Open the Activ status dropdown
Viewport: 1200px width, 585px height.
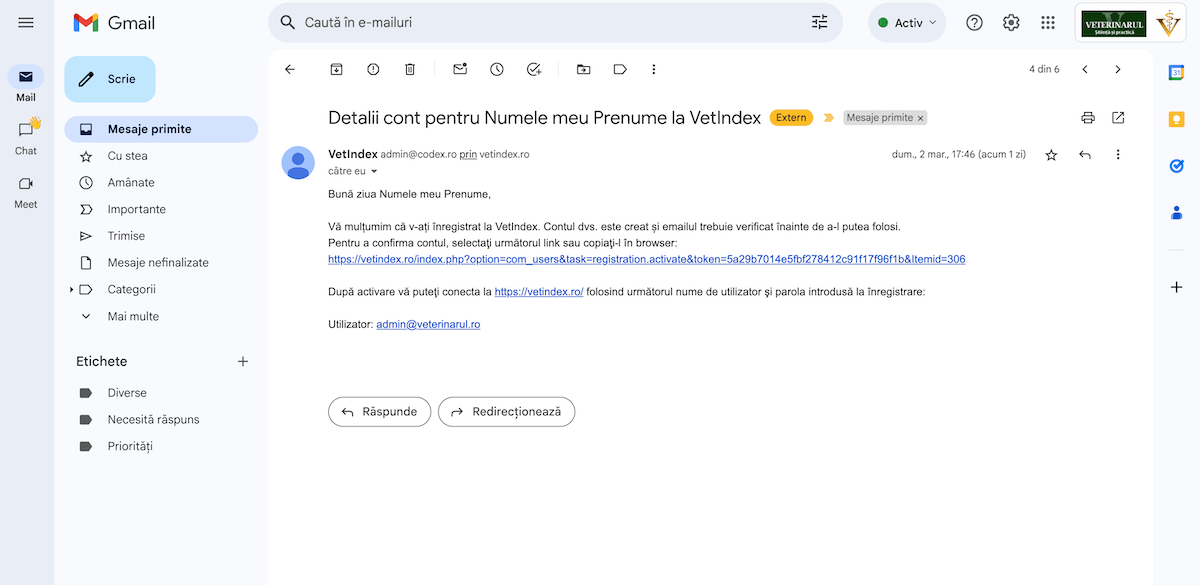[x=907, y=23]
